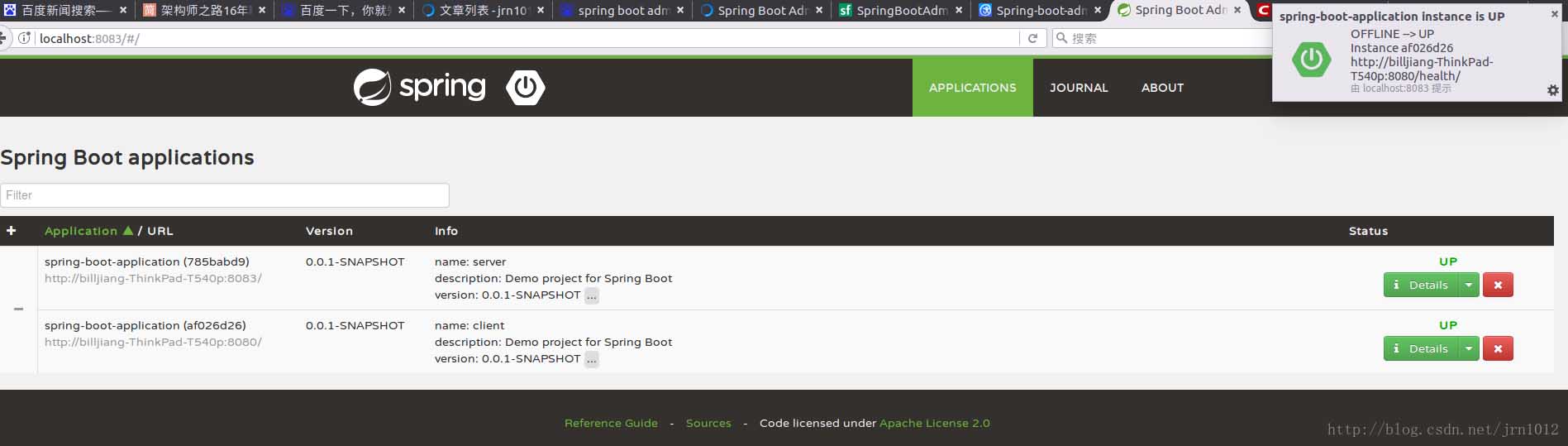This screenshot has height=446, width=1568.
Task: Click version 0.0.1-SNAPSHOT of server instance row
Action: tap(355, 261)
